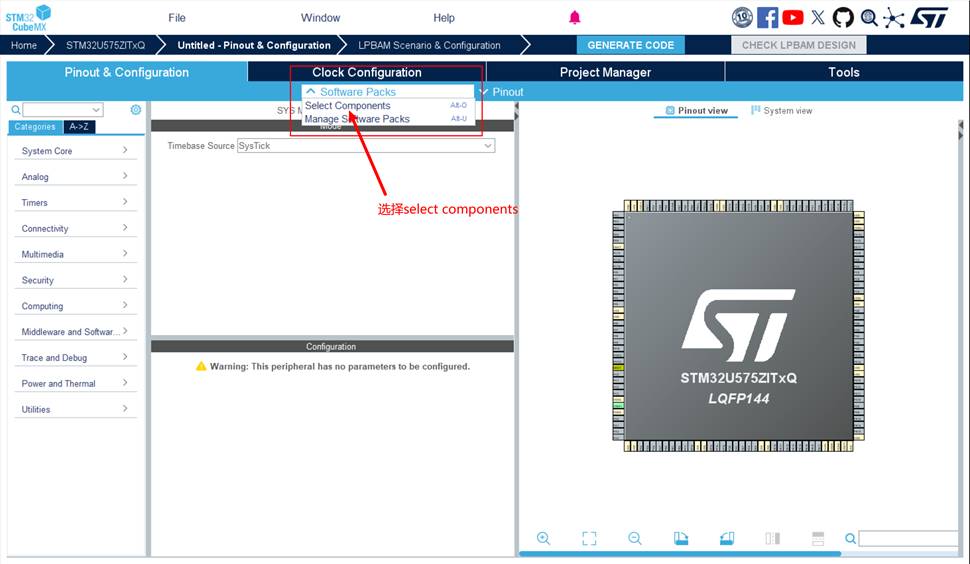This screenshot has height=564, width=970.
Task: Expand the Trace and Debug category
Action: tap(75, 358)
